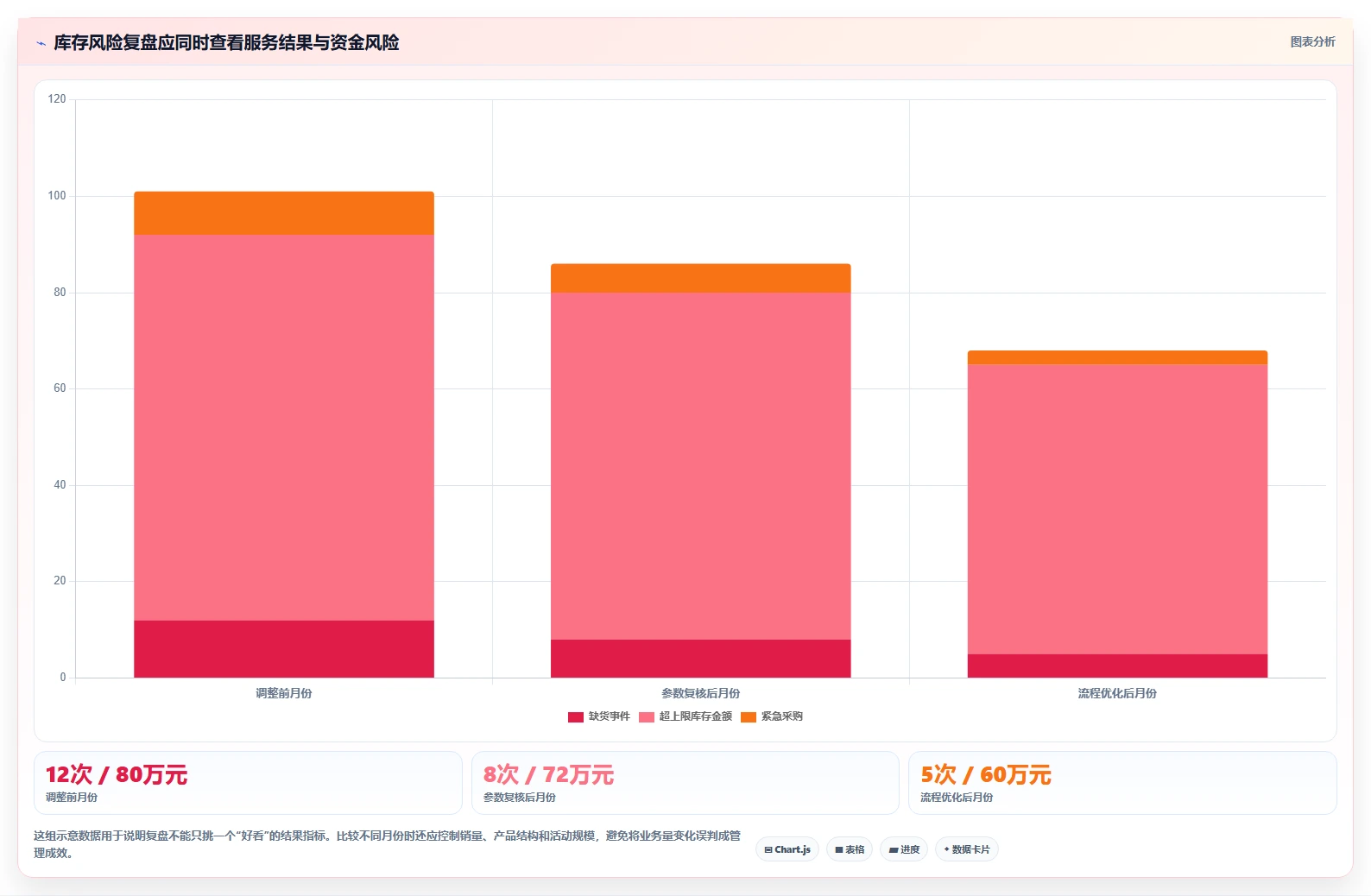This screenshot has height=896, width=1371.
Task: Click the 80 y-axis tick label
Action: (60, 293)
